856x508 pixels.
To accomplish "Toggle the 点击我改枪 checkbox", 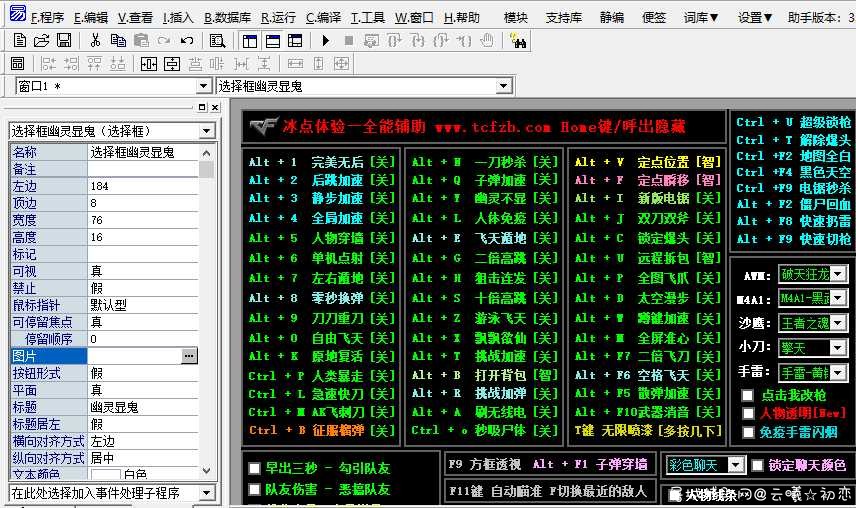I will point(748,395).
